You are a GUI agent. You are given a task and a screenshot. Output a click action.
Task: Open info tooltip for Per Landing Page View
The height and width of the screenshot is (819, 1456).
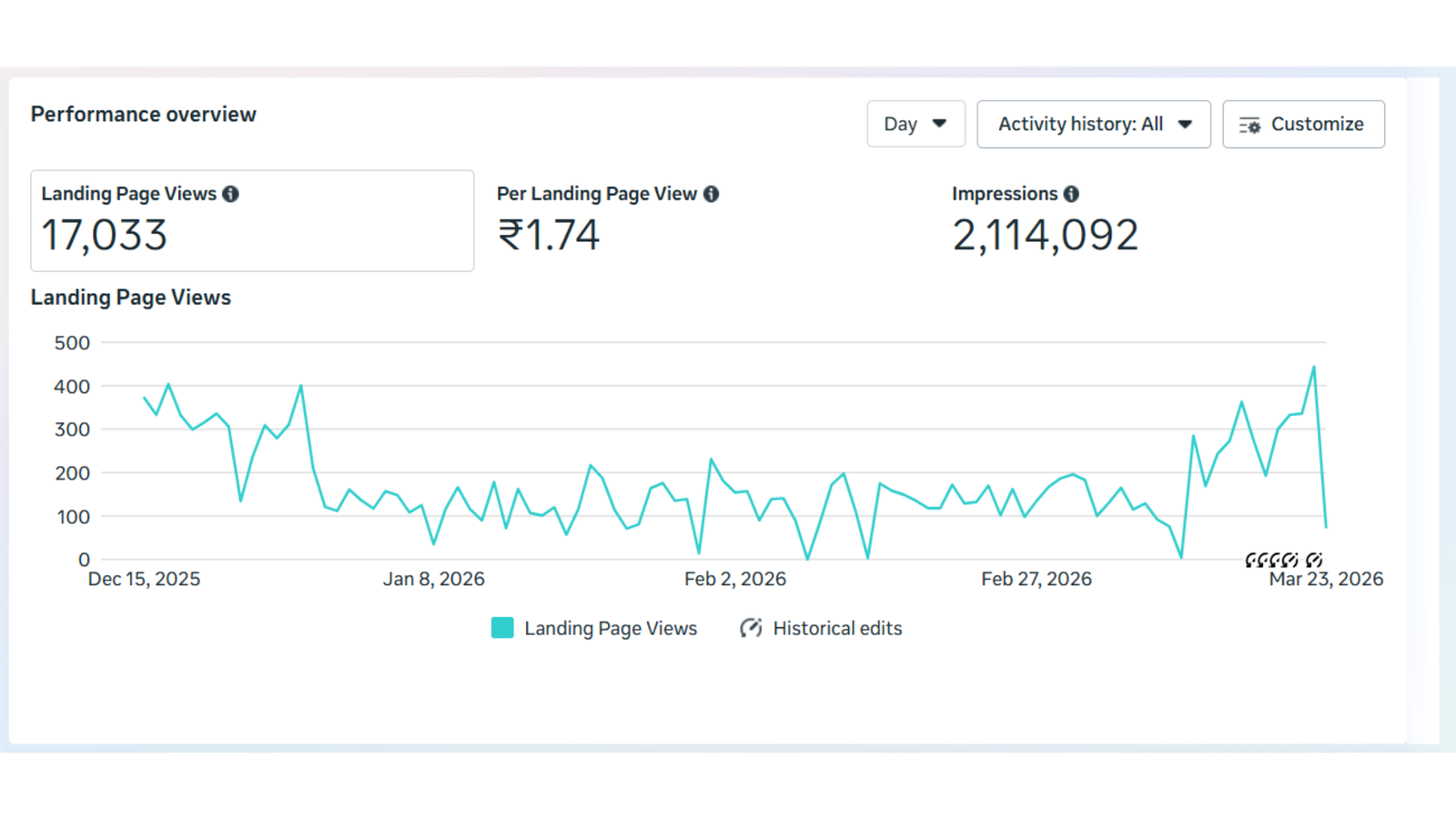tap(712, 194)
